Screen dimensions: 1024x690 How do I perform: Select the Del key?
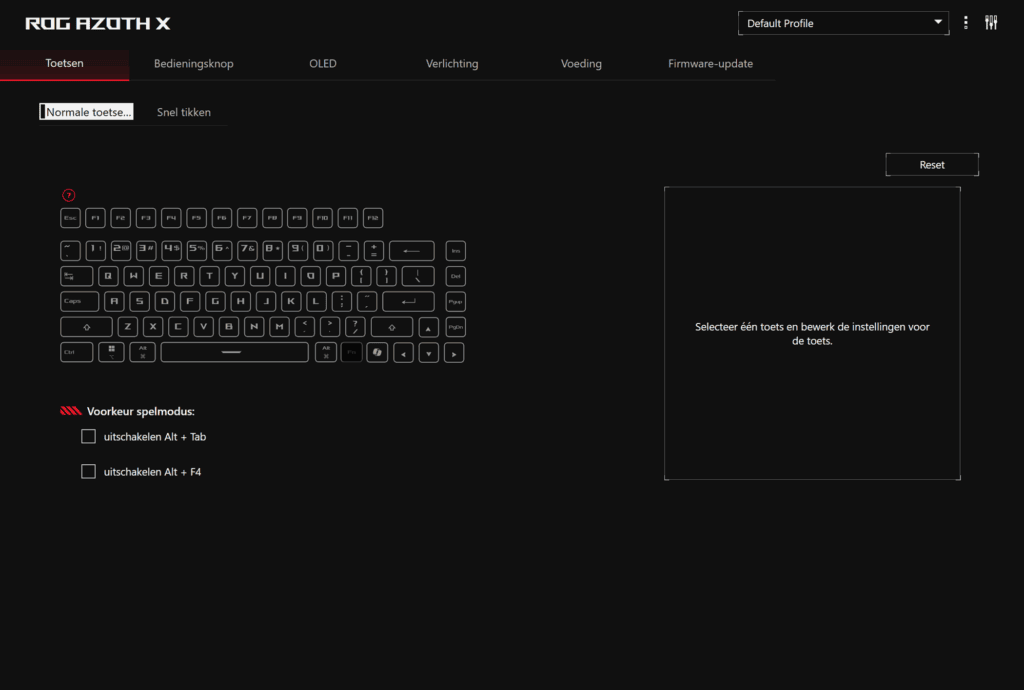tap(456, 276)
